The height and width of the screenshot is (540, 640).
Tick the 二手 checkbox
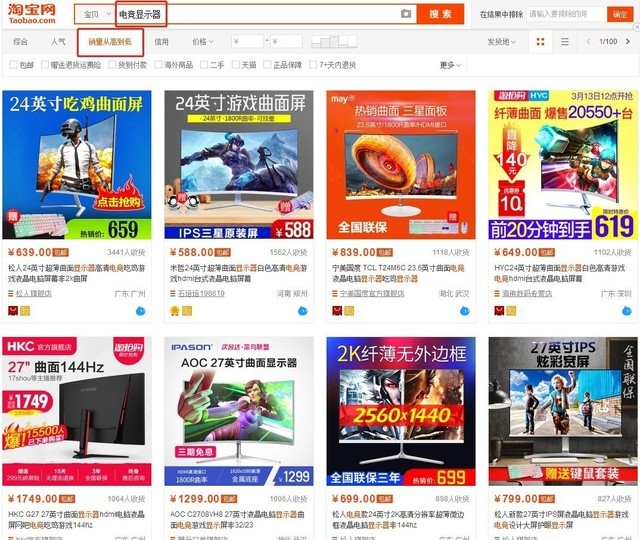(204, 64)
